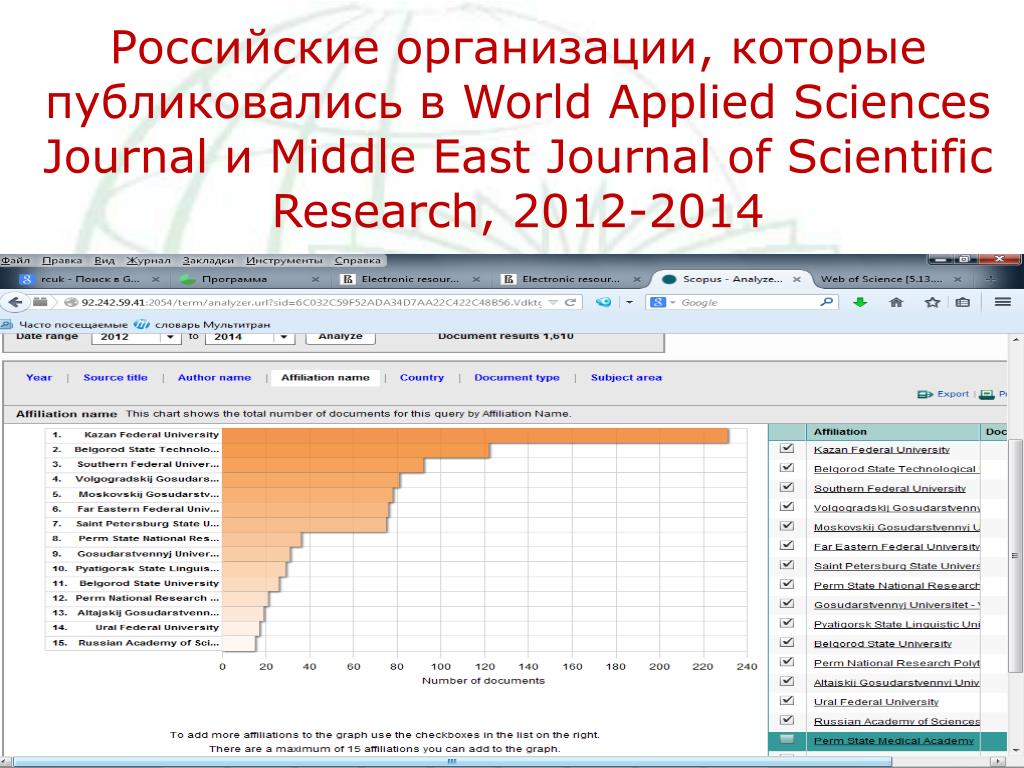Close the Программа tab
The image size is (1024, 768).
tap(315, 279)
